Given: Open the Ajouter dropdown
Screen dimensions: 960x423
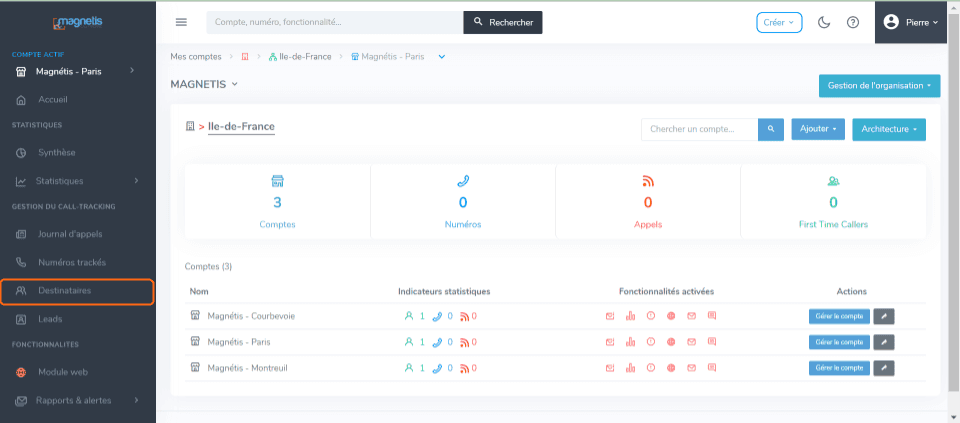Looking at the screenshot, I should coord(818,129).
